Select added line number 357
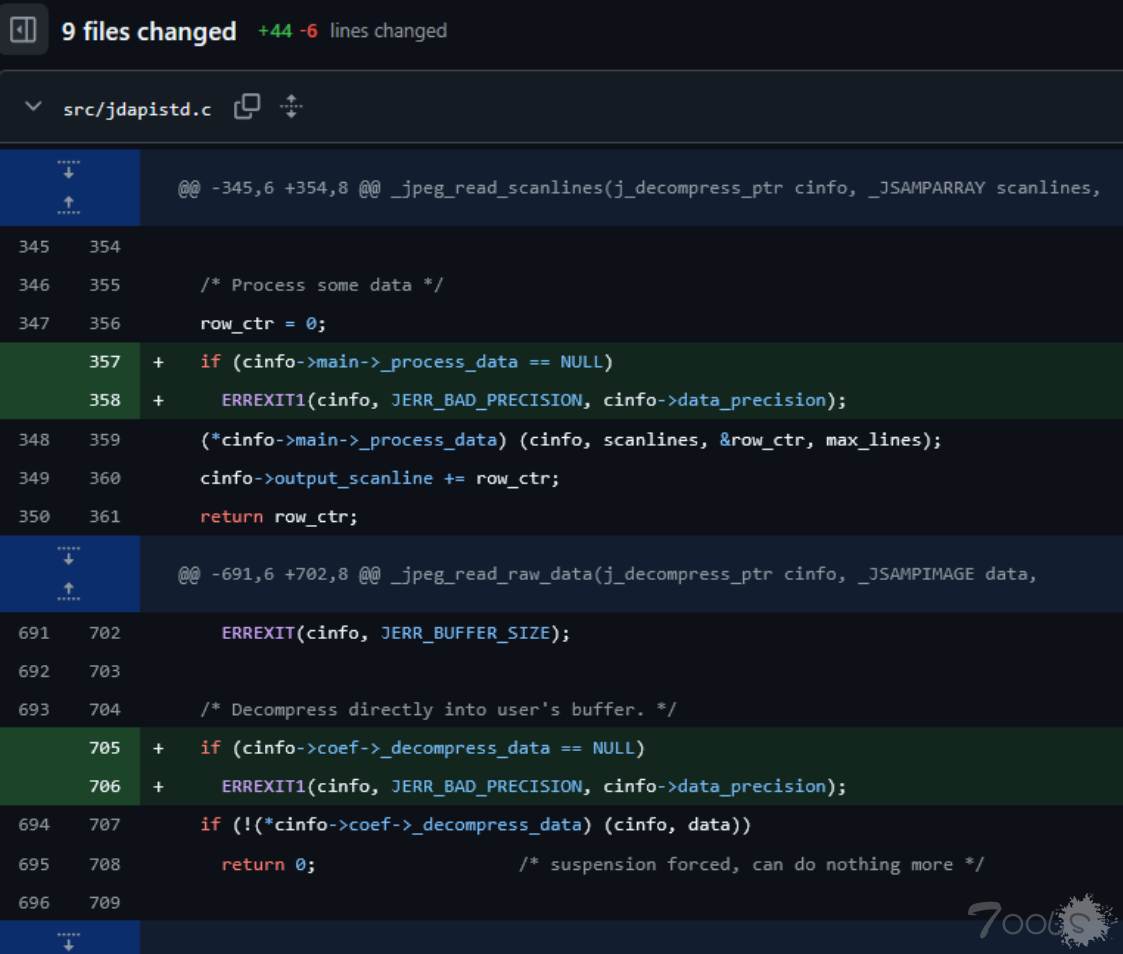 [104, 362]
